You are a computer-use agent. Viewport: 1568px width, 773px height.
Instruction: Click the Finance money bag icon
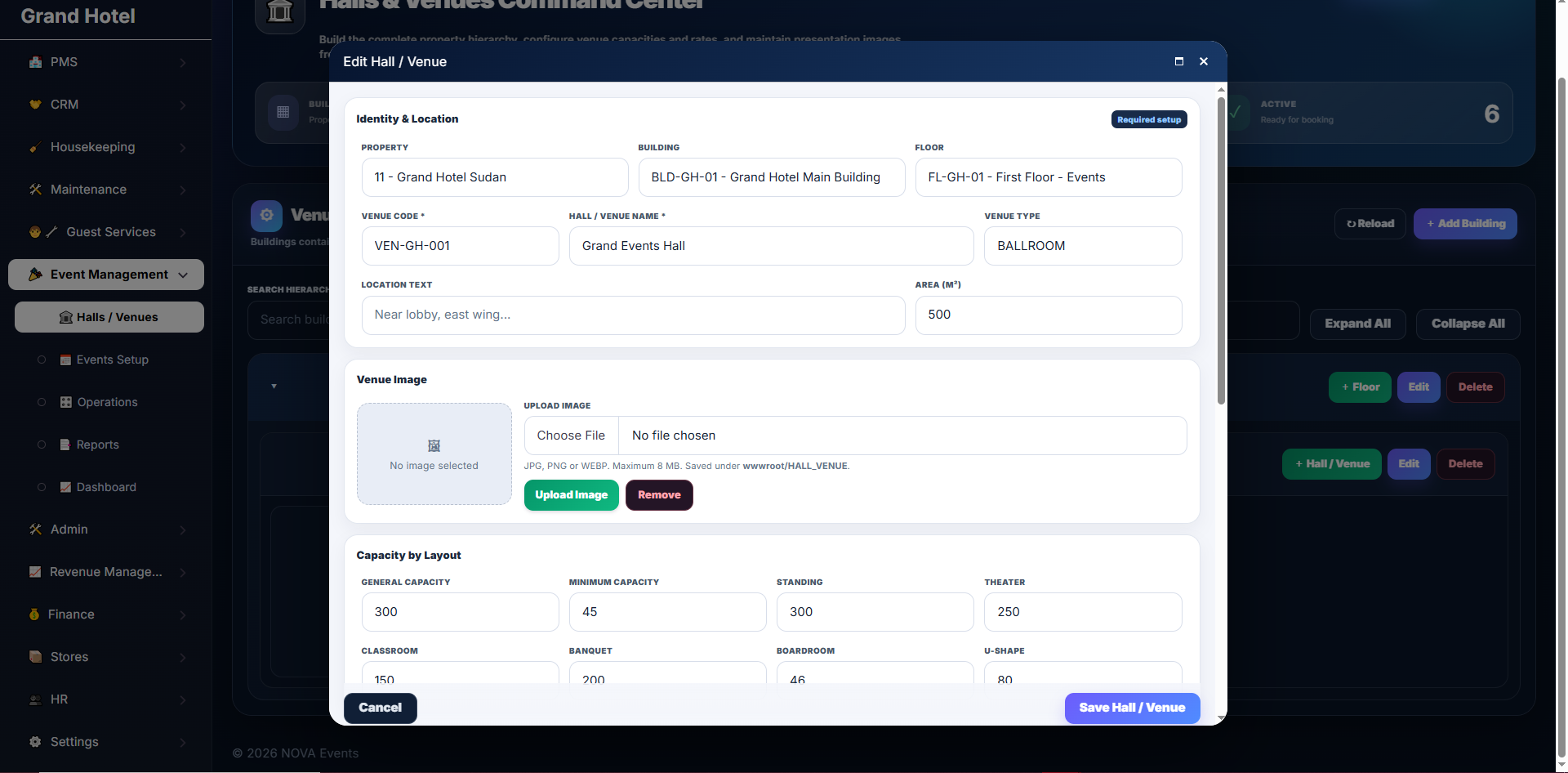click(x=34, y=614)
